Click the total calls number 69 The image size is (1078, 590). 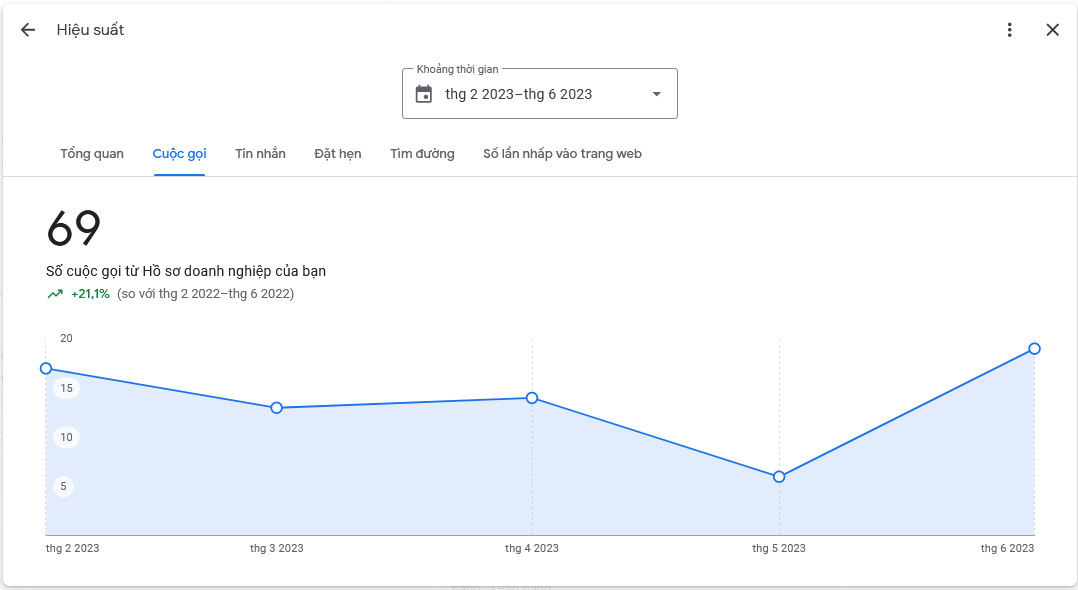(x=74, y=228)
